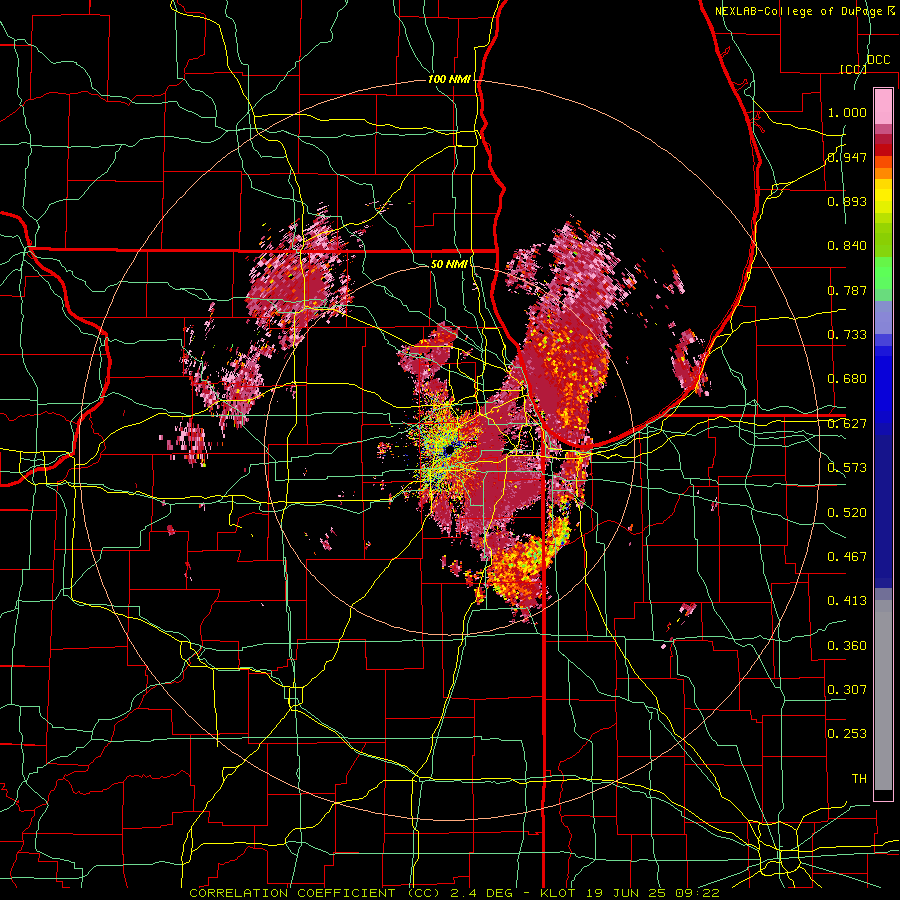The width and height of the screenshot is (900, 900).
Task: Click the 0.947 legend value
Action: (847, 157)
